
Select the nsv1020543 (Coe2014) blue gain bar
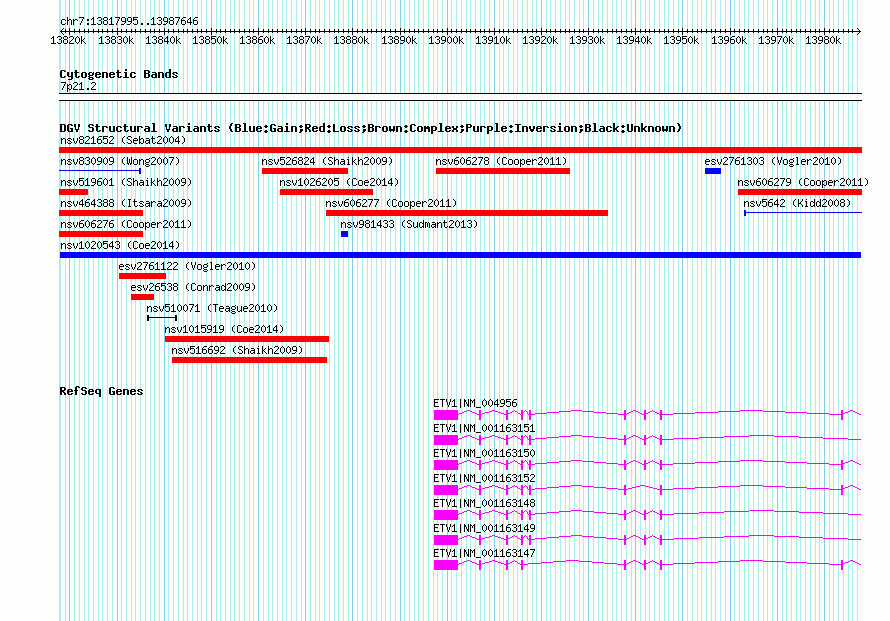click(x=460, y=255)
